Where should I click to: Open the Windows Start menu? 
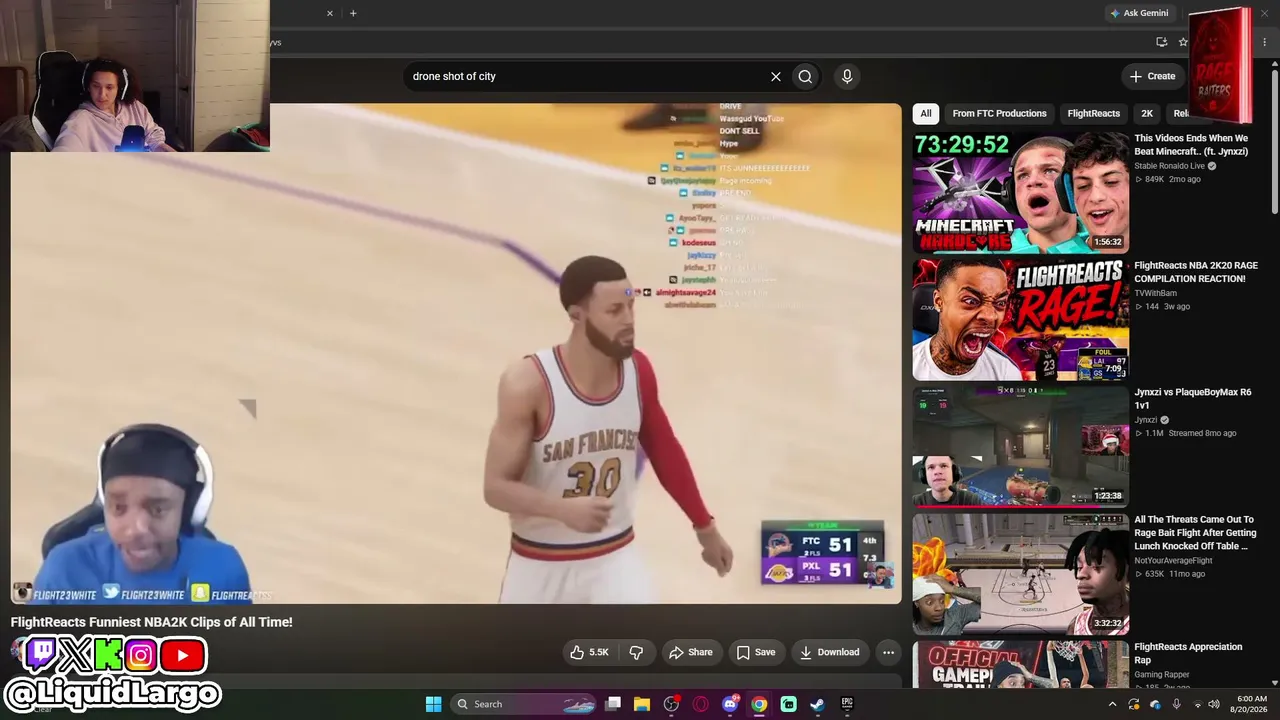(x=433, y=704)
